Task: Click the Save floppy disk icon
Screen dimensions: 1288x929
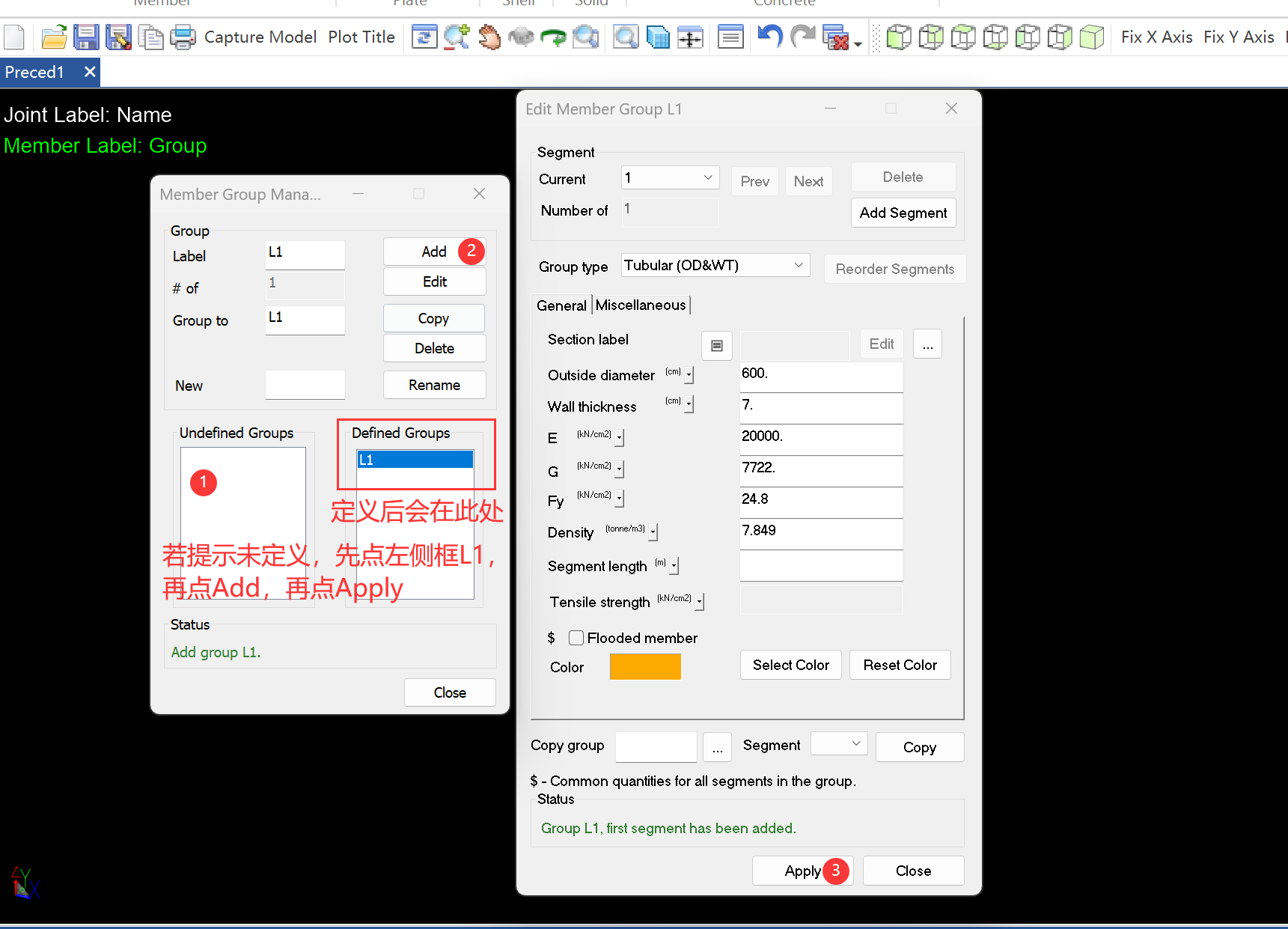Action: tap(86, 37)
